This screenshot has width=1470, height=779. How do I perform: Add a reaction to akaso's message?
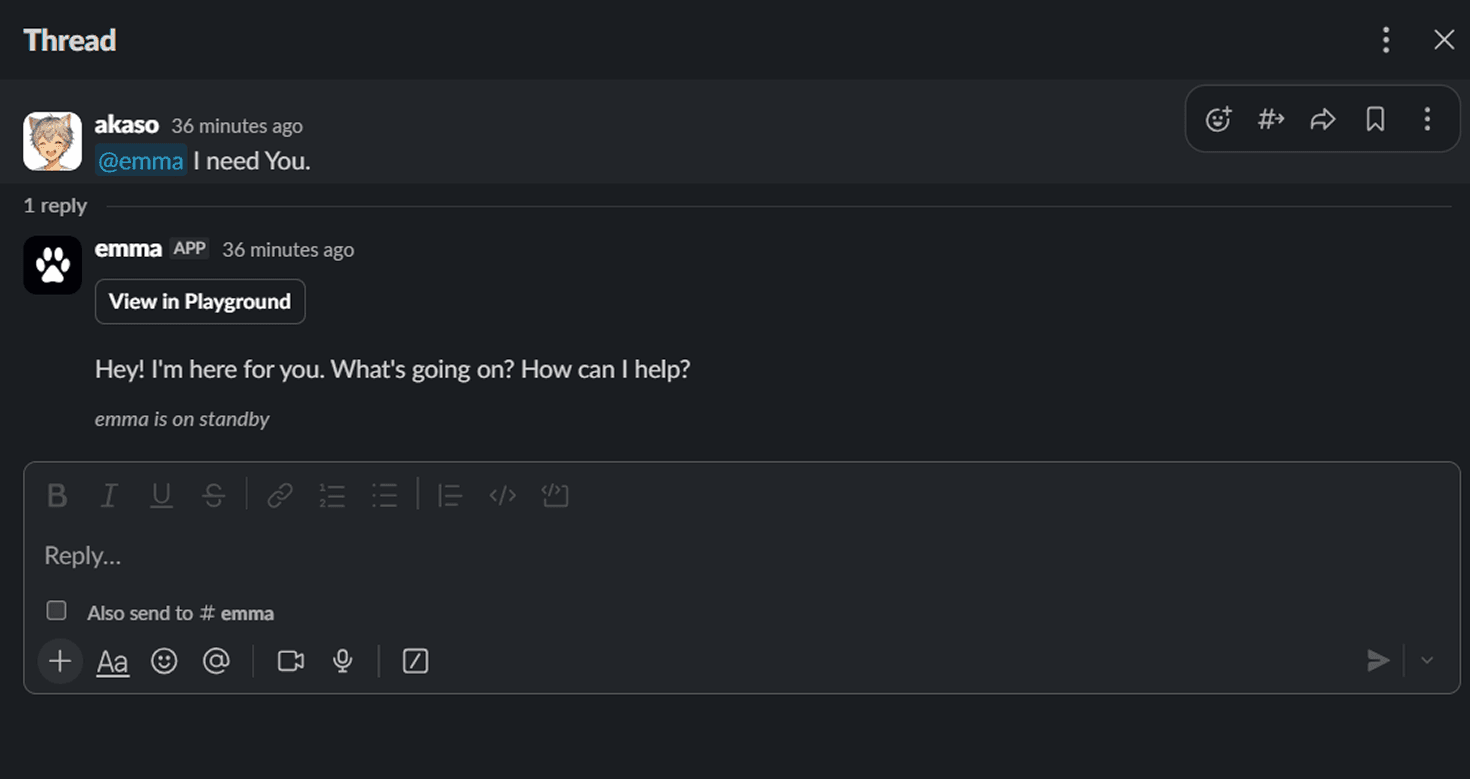click(x=1218, y=120)
